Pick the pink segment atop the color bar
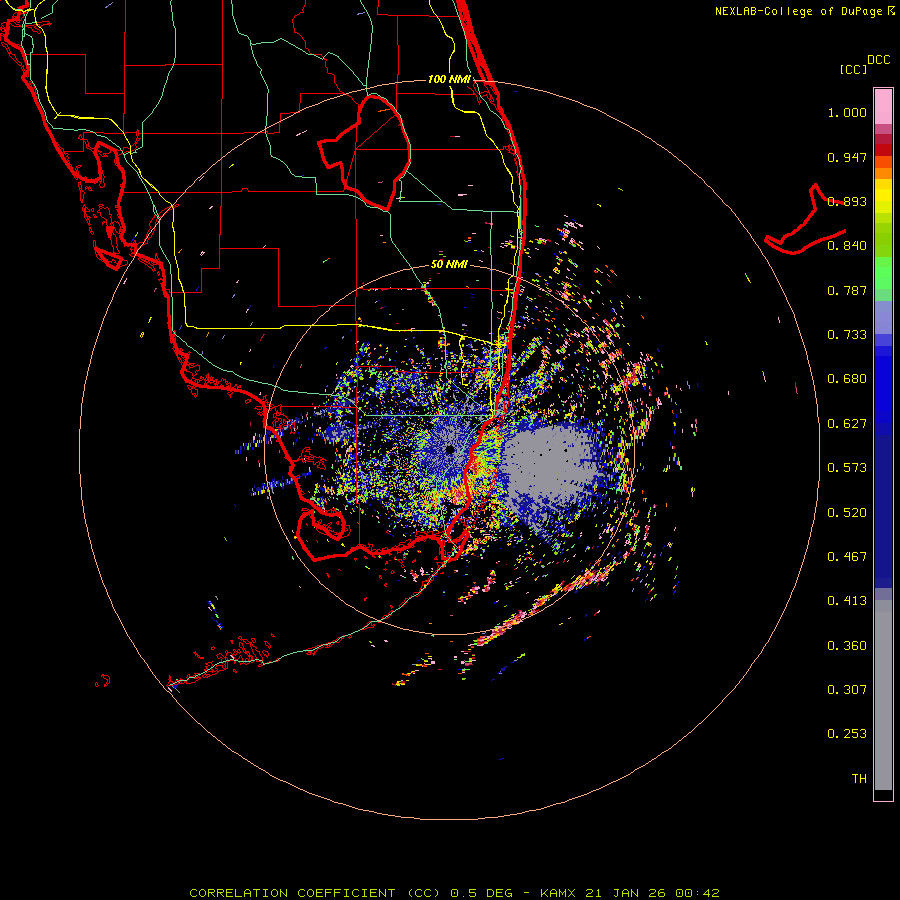The image size is (900, 900). pos(883,107)
